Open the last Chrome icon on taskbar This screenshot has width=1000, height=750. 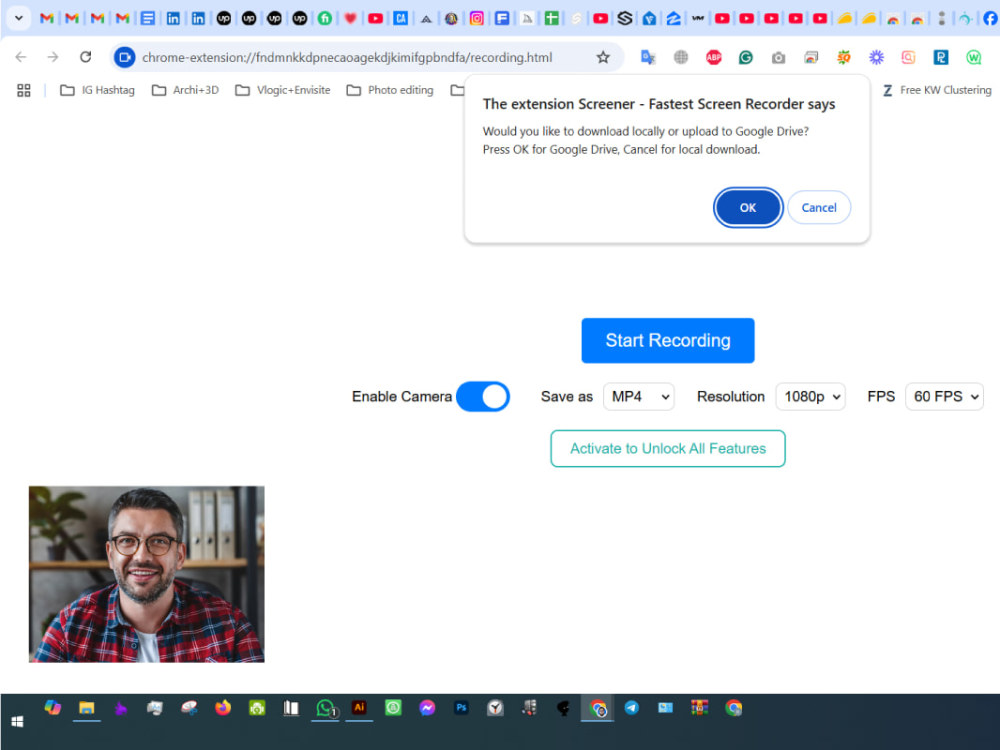tap(733, 708)
